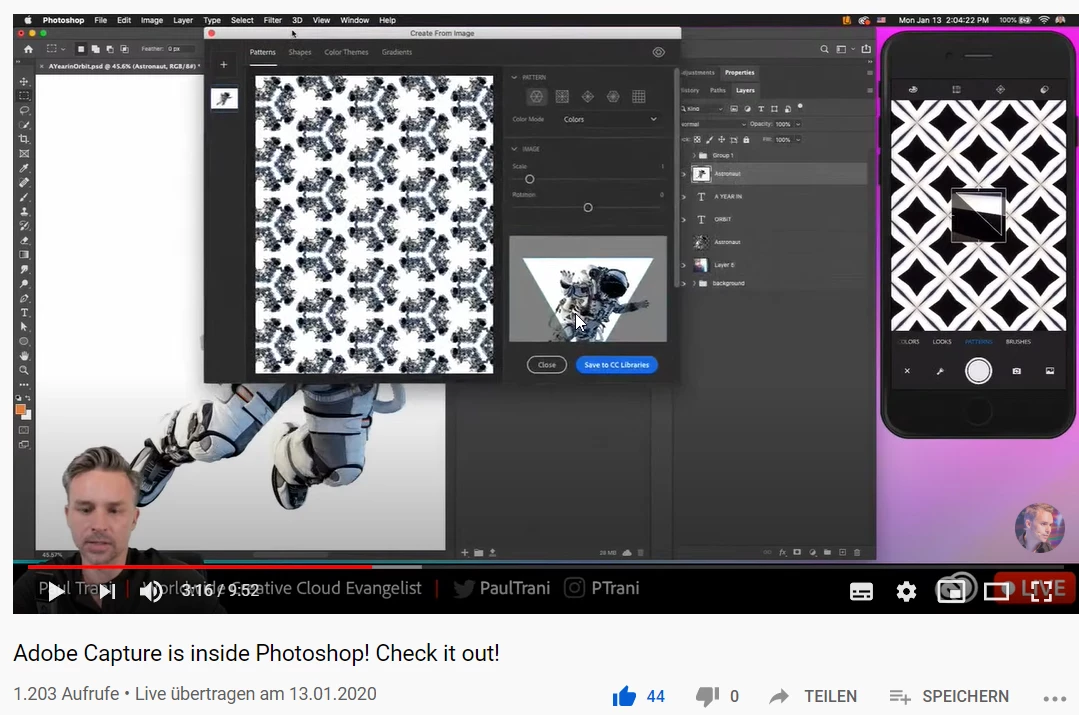The width and height of the screenshot is (1079, 715).
Task: Toggle visibility of A YEAR IN layer
Action: [x=683, y=197]
